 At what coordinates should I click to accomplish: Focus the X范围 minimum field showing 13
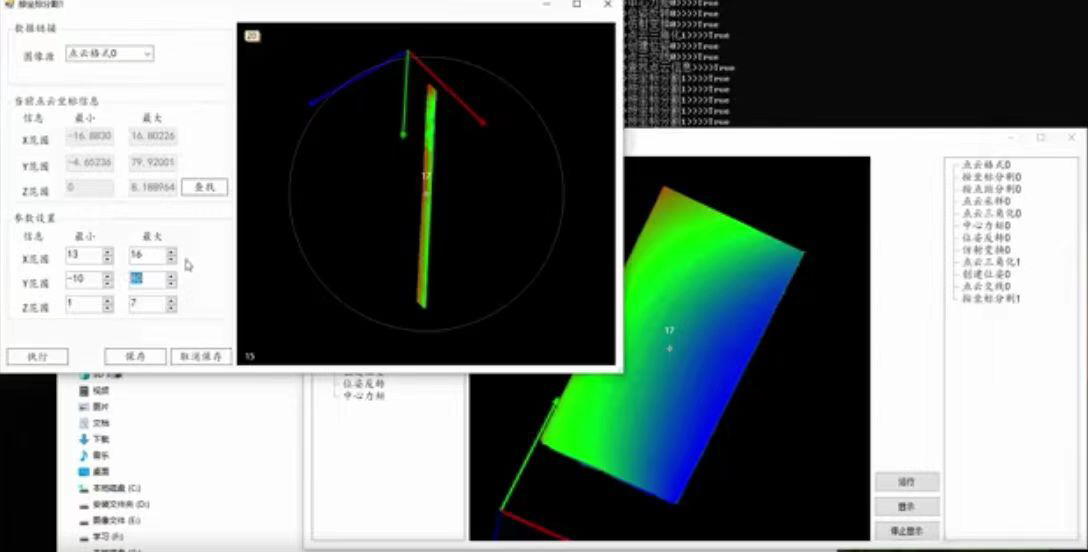(83, 255)
